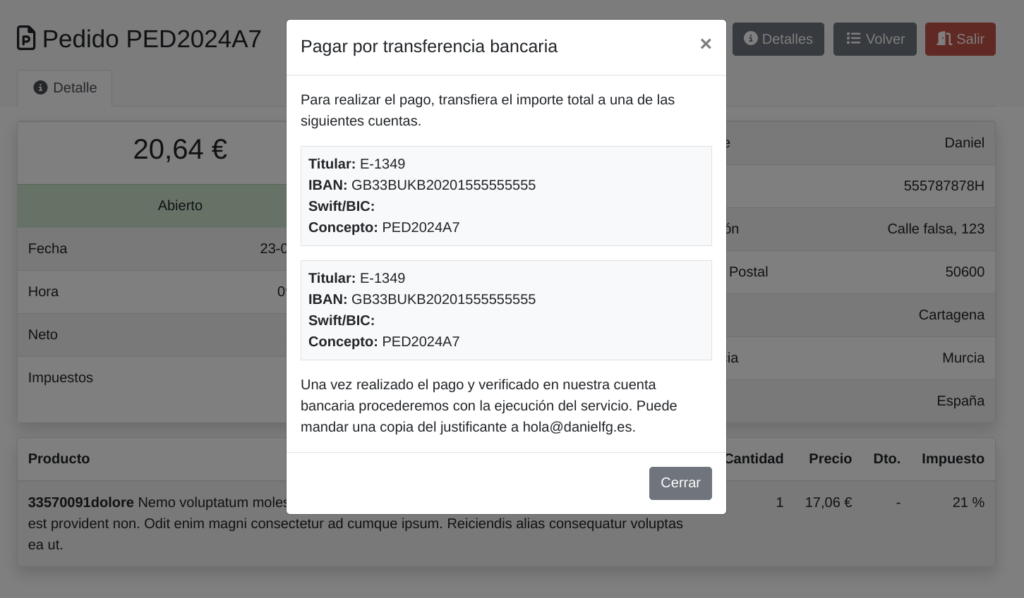This screenshot has height=598, width=1024.
Task: Select the second account's IBAN number
Action: pyautogui.click(x=443, y=300)
